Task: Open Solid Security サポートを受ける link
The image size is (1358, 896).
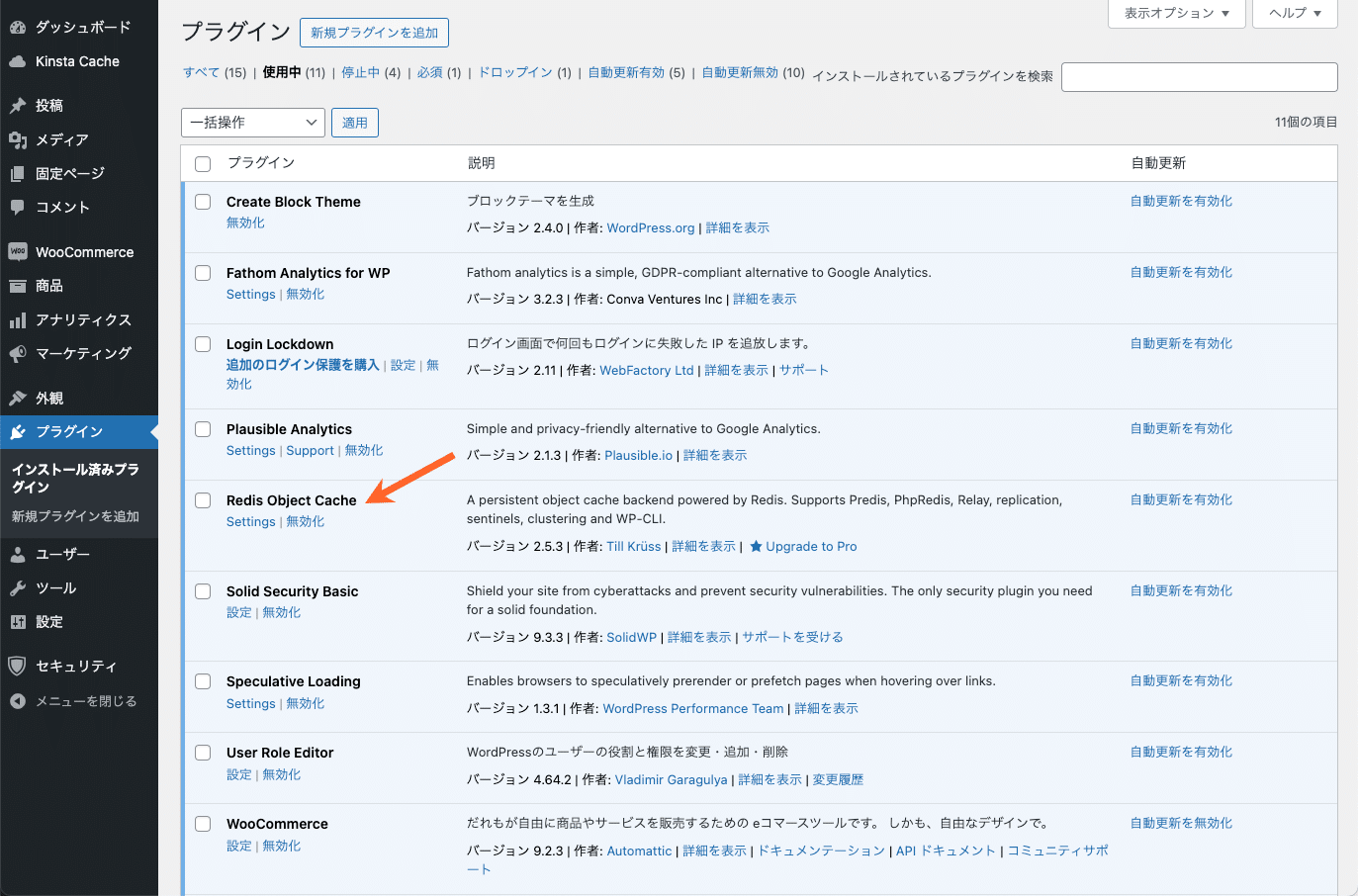Action: click(792, 637)
